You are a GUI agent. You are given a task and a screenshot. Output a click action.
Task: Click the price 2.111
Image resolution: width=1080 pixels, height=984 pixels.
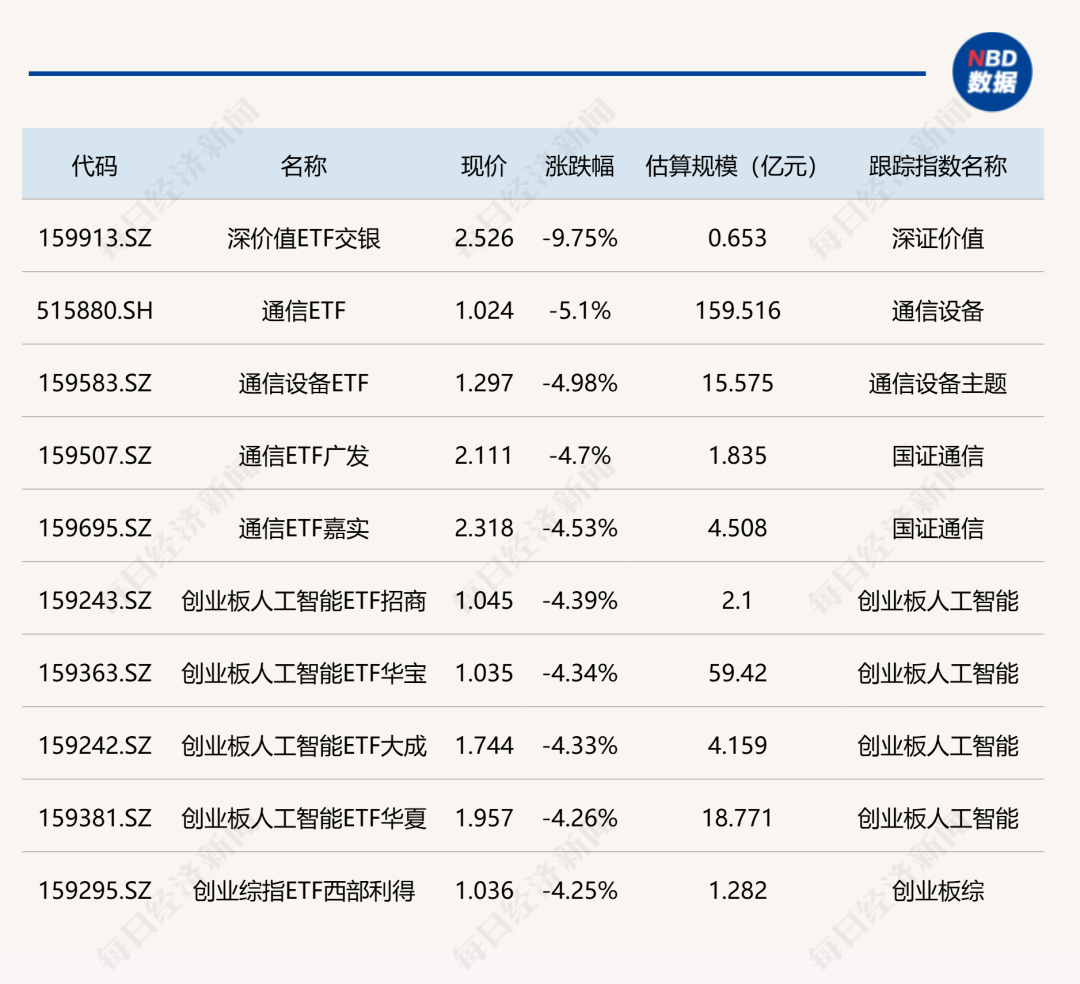[484, 456]
